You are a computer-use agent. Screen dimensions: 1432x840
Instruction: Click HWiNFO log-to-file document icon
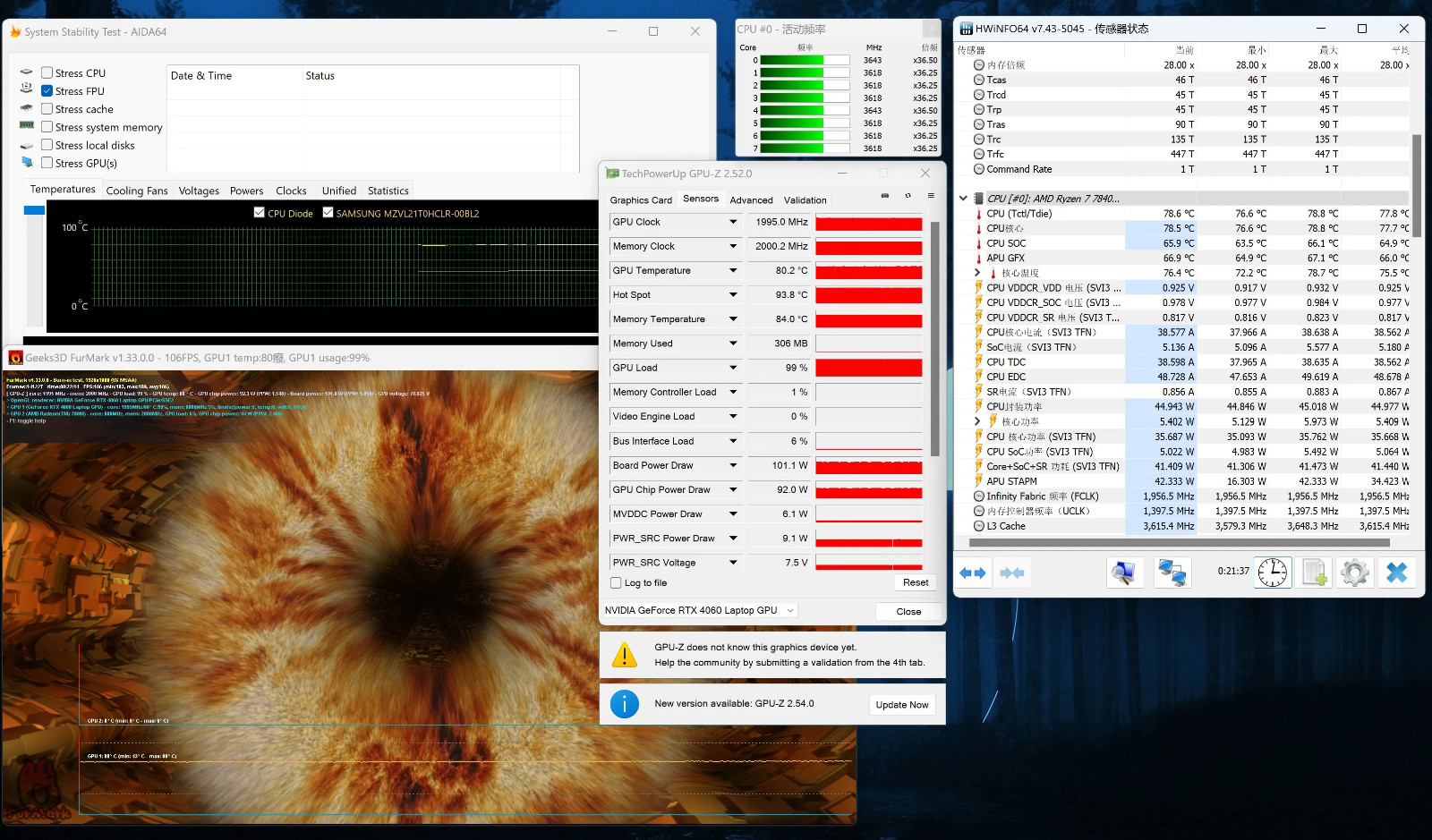pos(1314,573)
